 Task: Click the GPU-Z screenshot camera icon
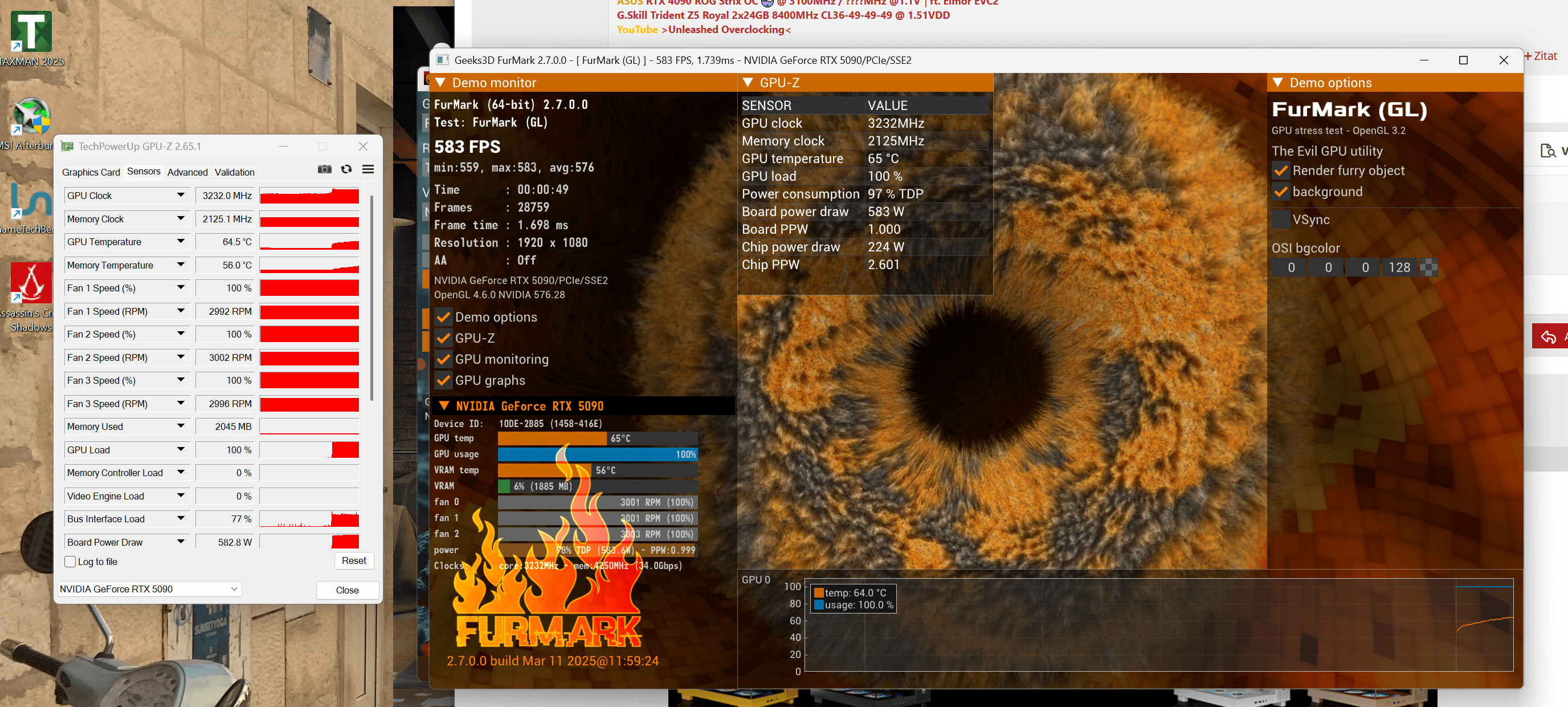[324, 169]
